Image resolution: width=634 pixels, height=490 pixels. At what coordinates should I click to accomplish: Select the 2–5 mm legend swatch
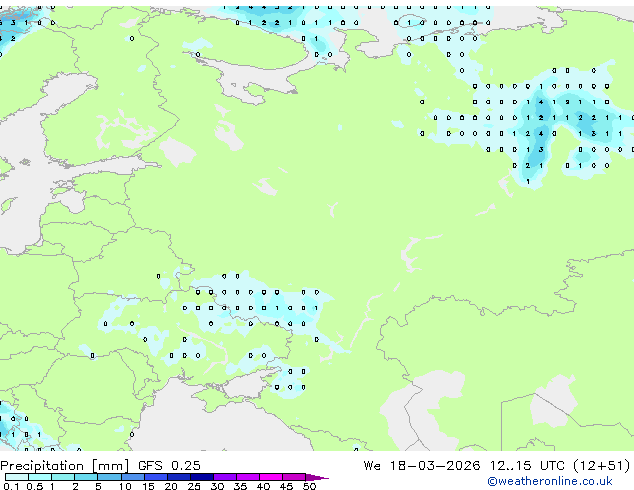tap(86, 477)
